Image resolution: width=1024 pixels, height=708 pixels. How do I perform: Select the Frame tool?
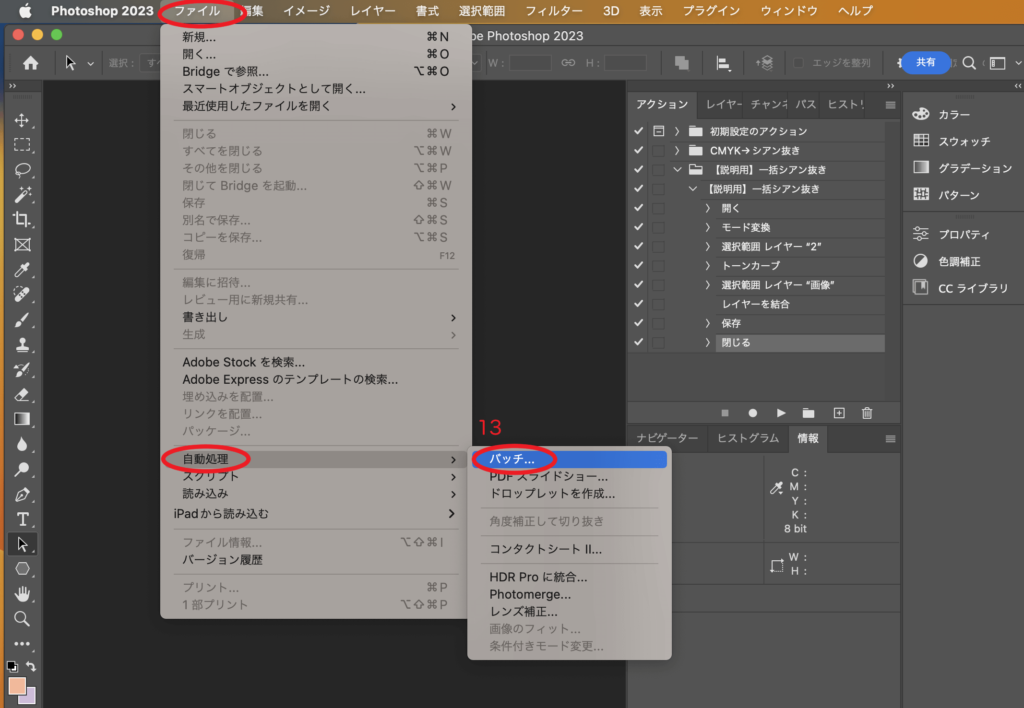click(22, 245)
